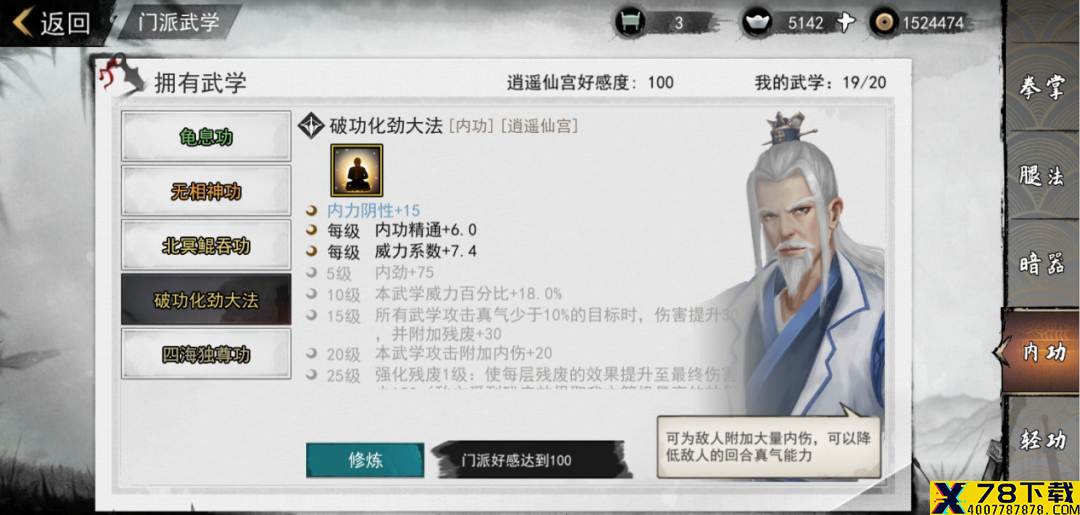Tap the back arrow 返回

pos(52,22)
